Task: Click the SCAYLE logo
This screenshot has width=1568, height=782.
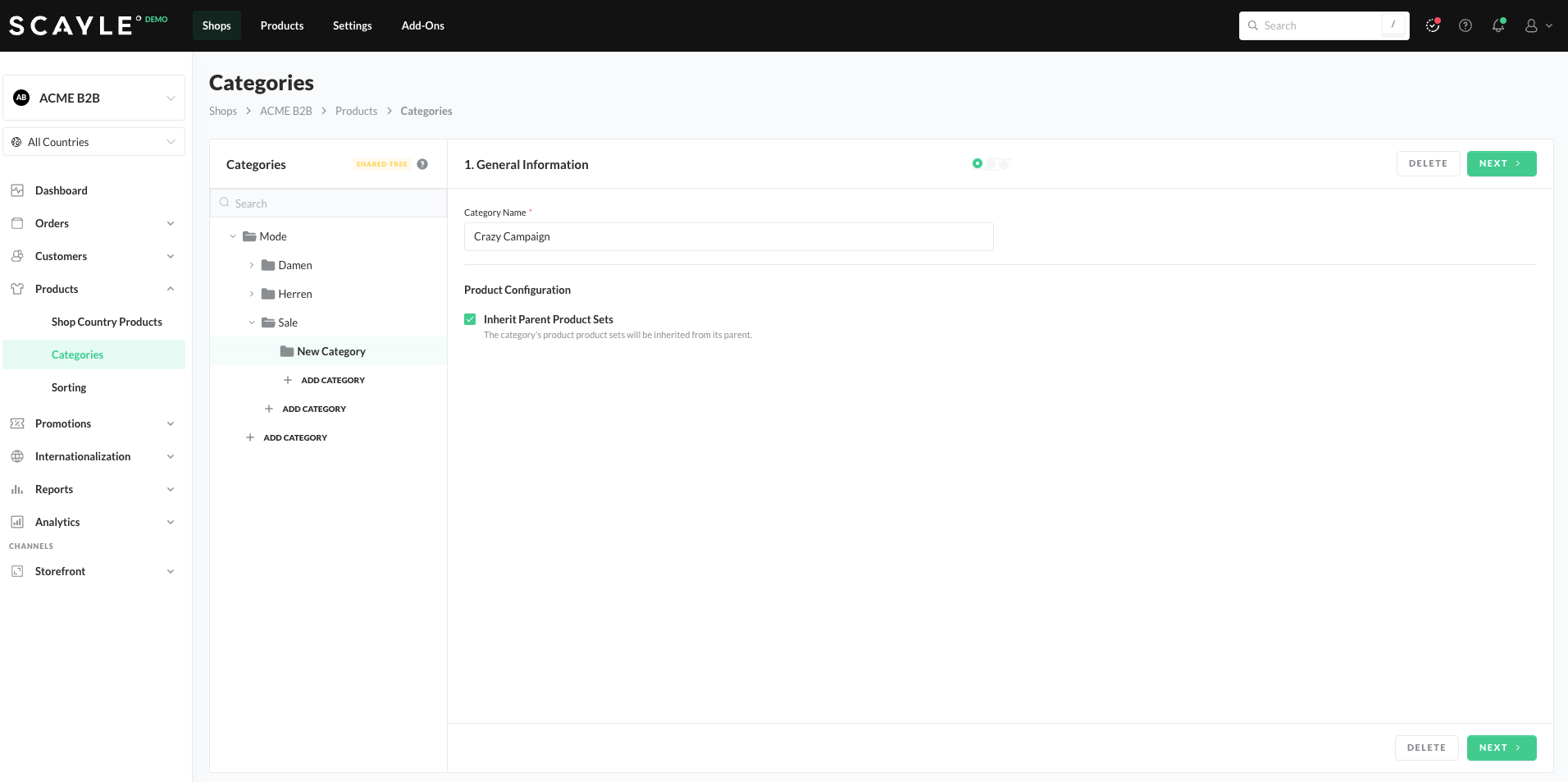Action: (x=71, y=25)
